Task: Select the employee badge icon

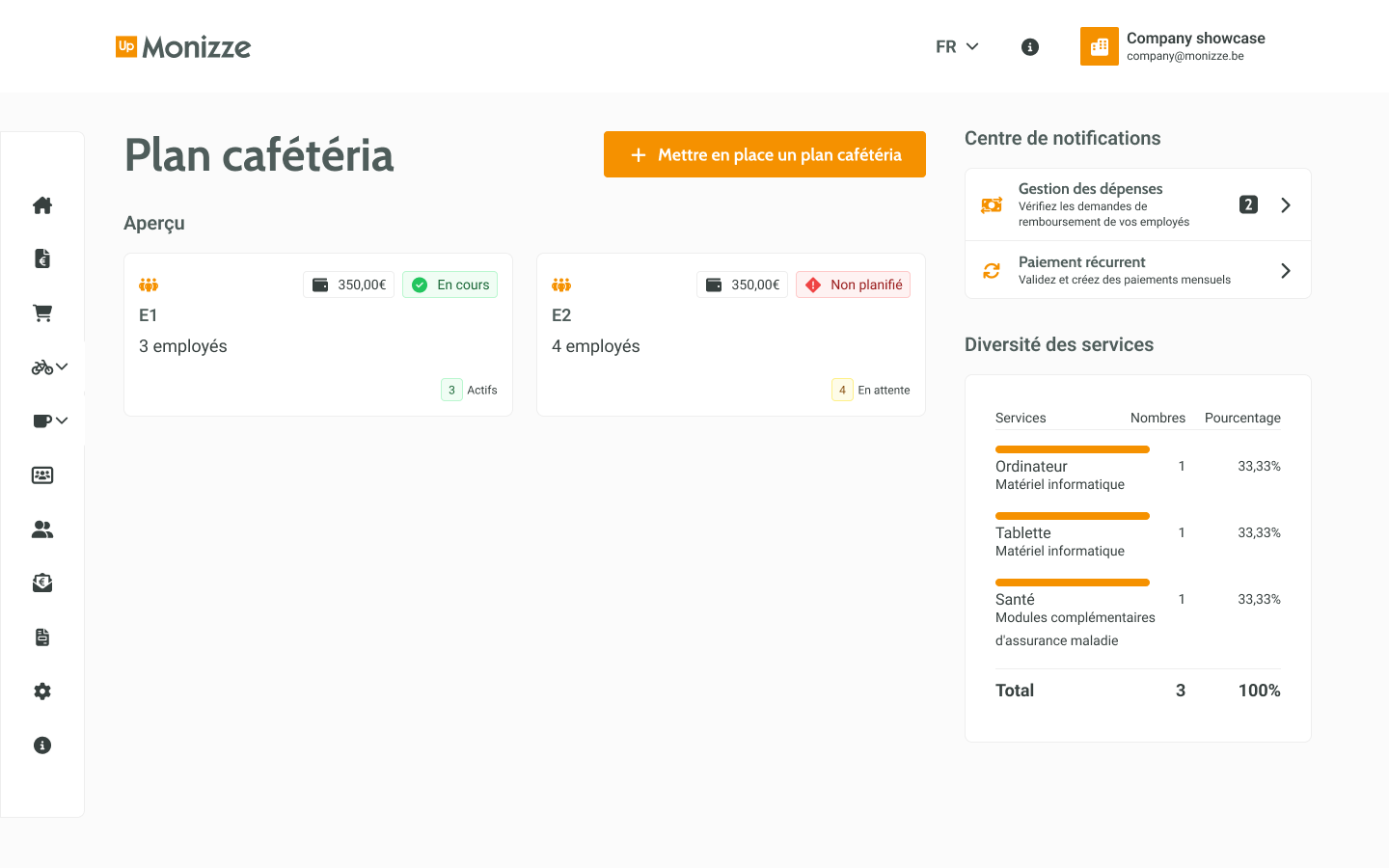Action: point(41,475)
